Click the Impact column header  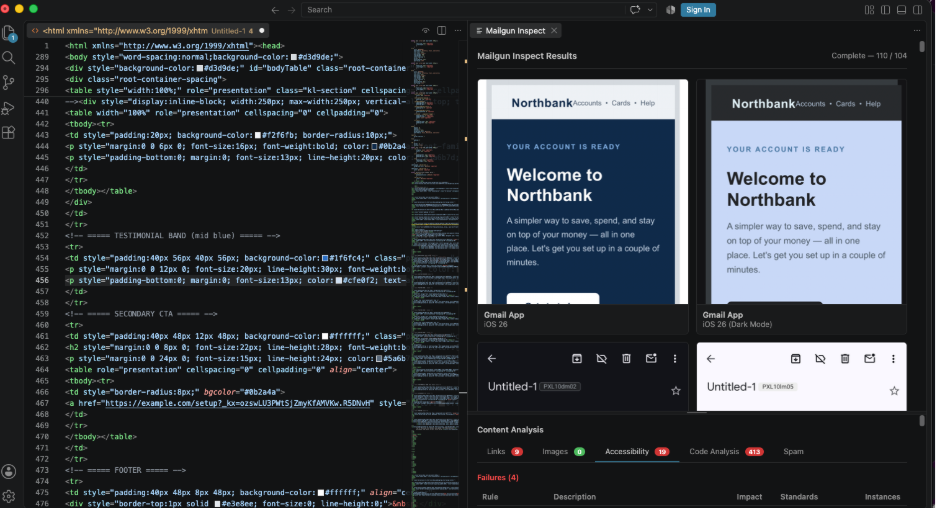click(749, 497)
